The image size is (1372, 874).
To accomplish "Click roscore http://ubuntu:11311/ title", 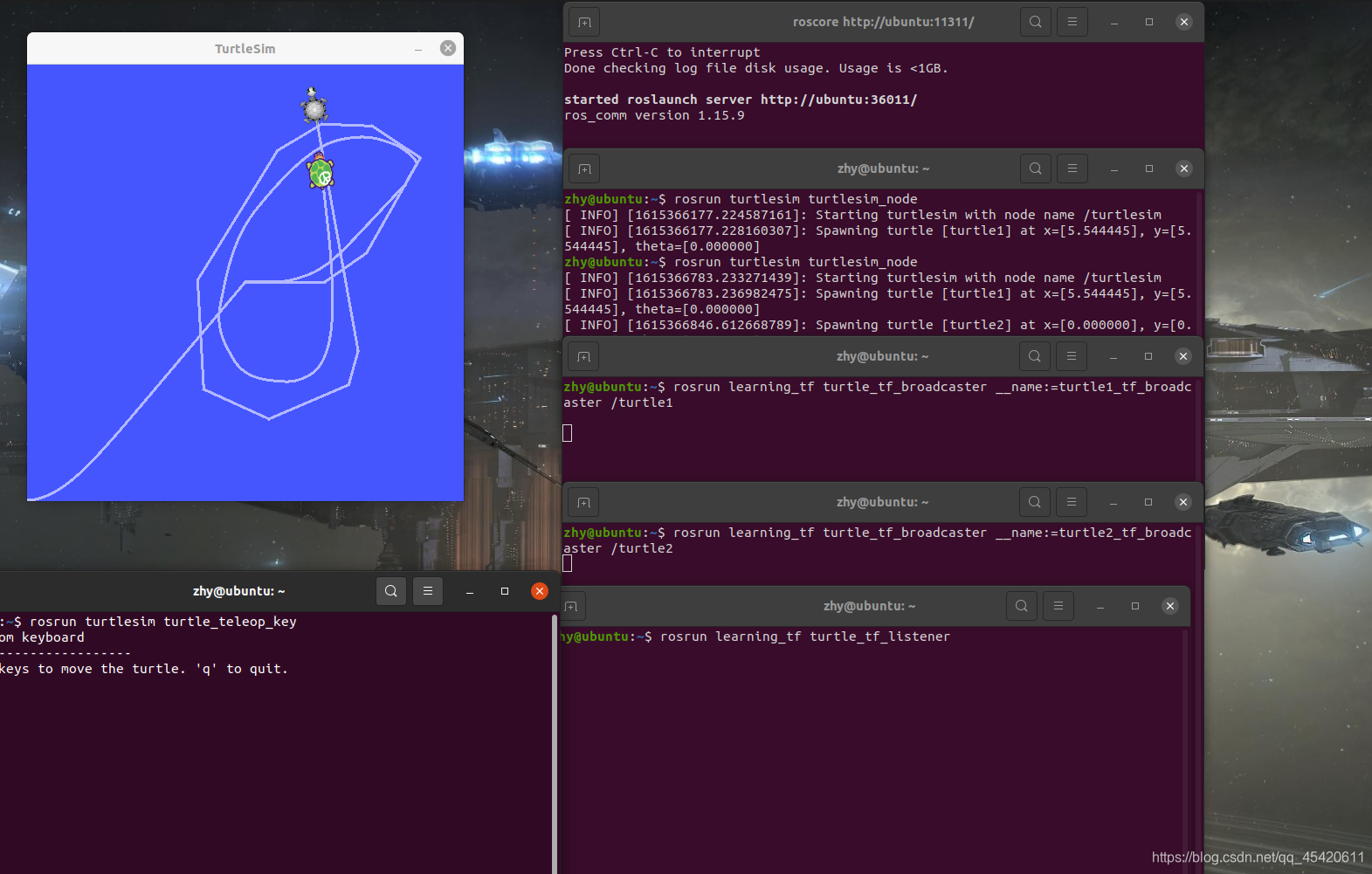I will (x=883, y=22).
